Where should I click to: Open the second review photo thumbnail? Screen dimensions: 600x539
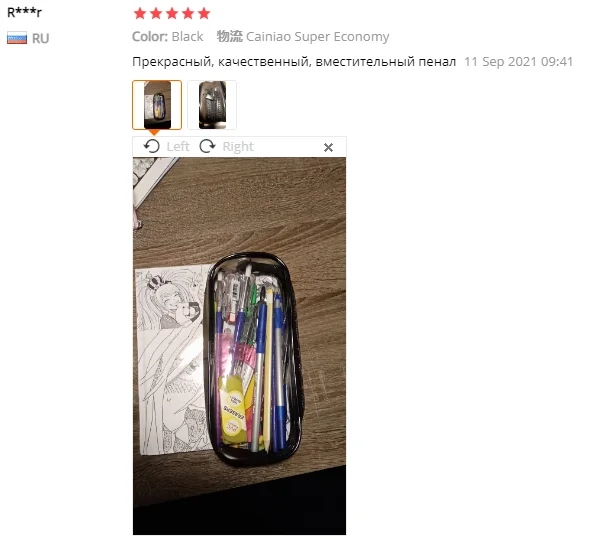[212, 105]
